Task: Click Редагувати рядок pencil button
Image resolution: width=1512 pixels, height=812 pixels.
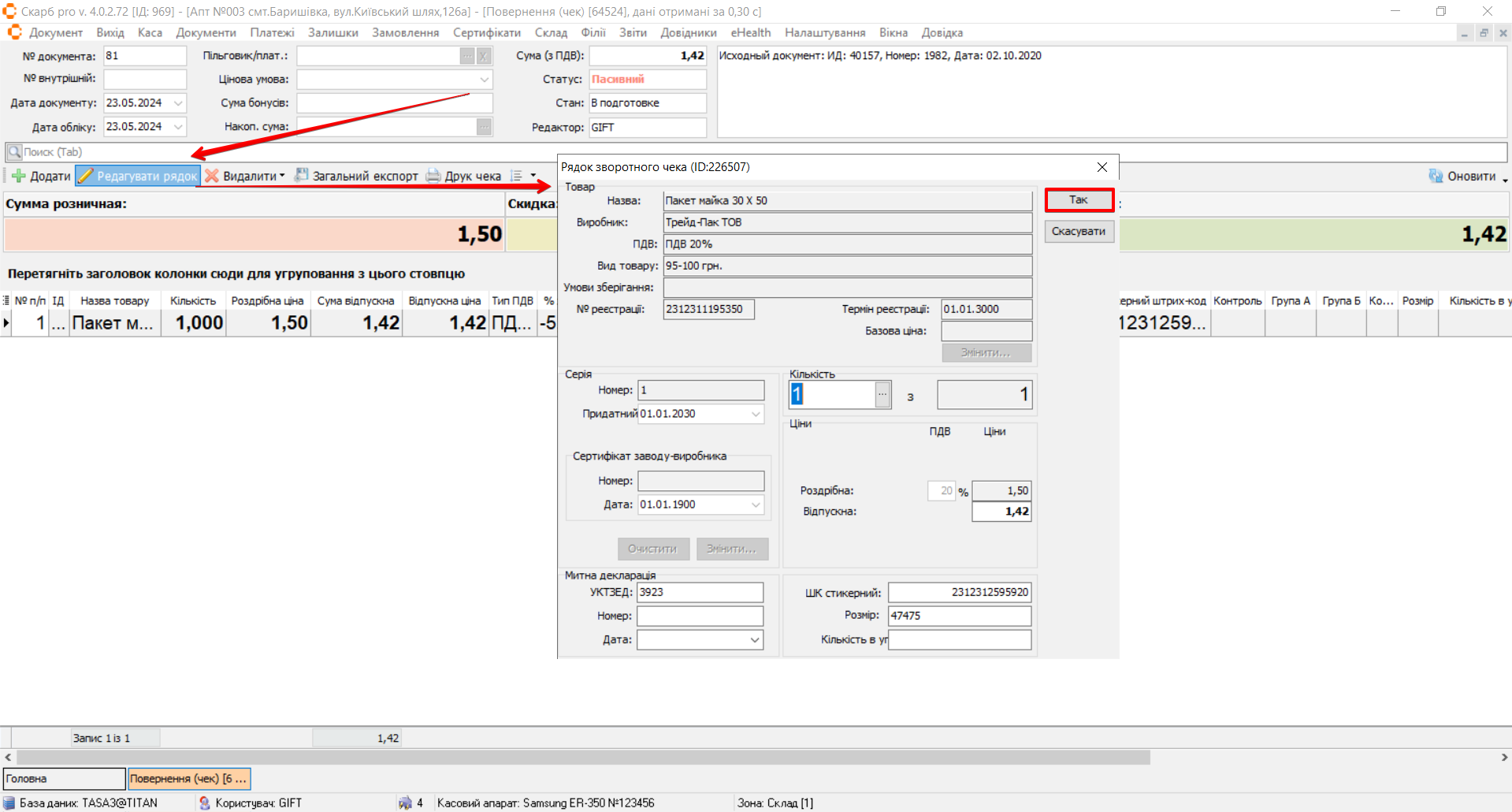Action: [x=139, y=176]
